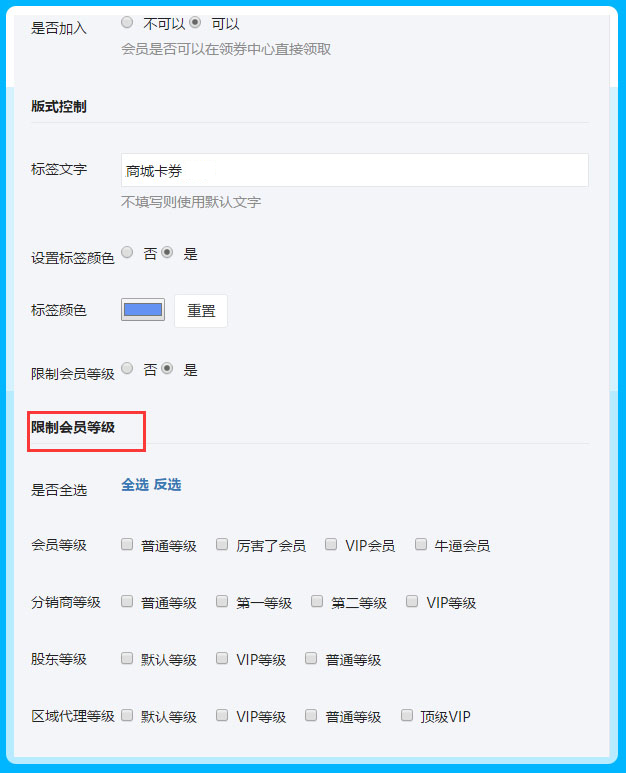Select '可以' radio for 是否加入
626x773 pixels.
[x=196, y=21]
